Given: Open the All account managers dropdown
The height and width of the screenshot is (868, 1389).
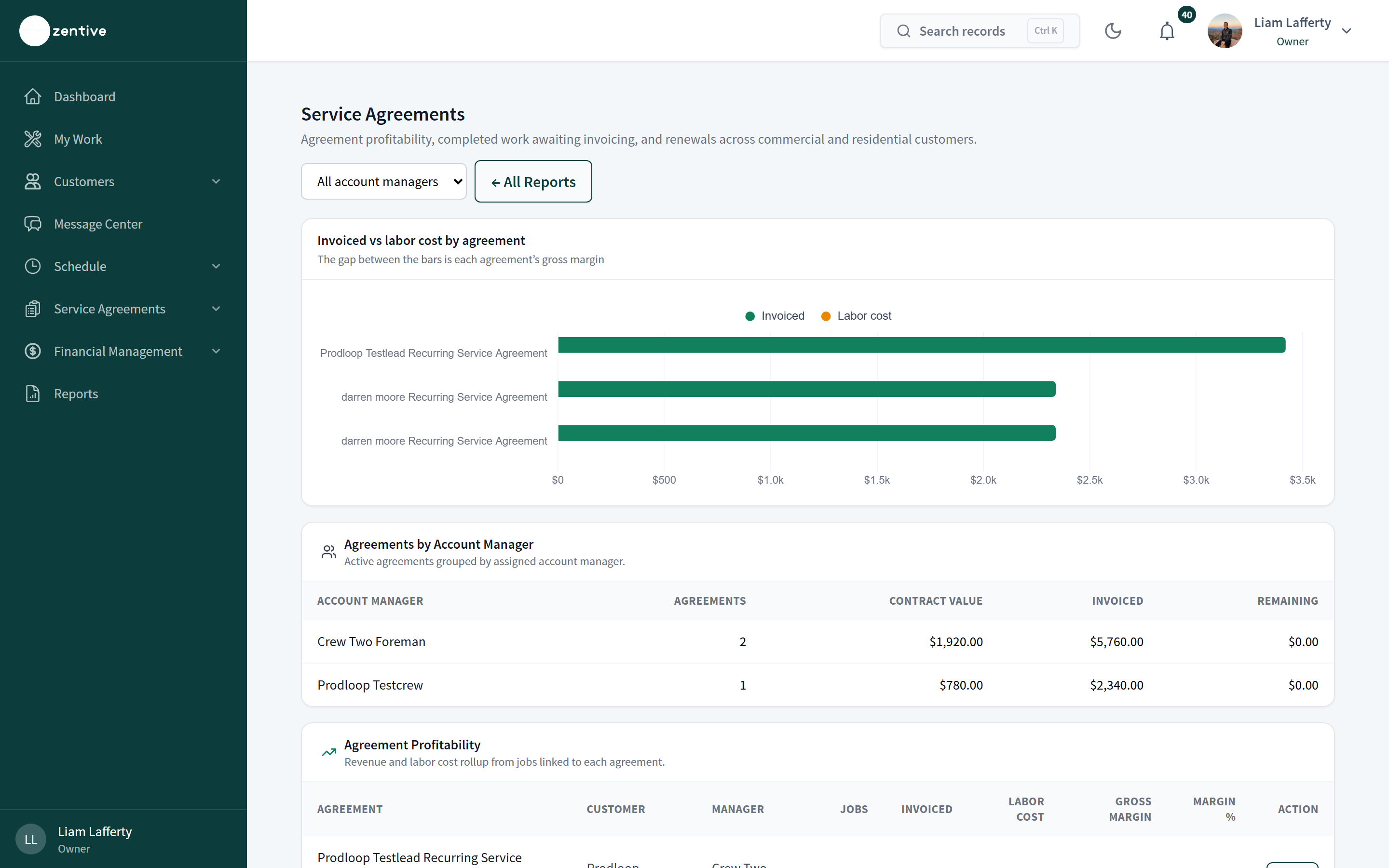Looking at the screenshot, I should coord(383,181).
